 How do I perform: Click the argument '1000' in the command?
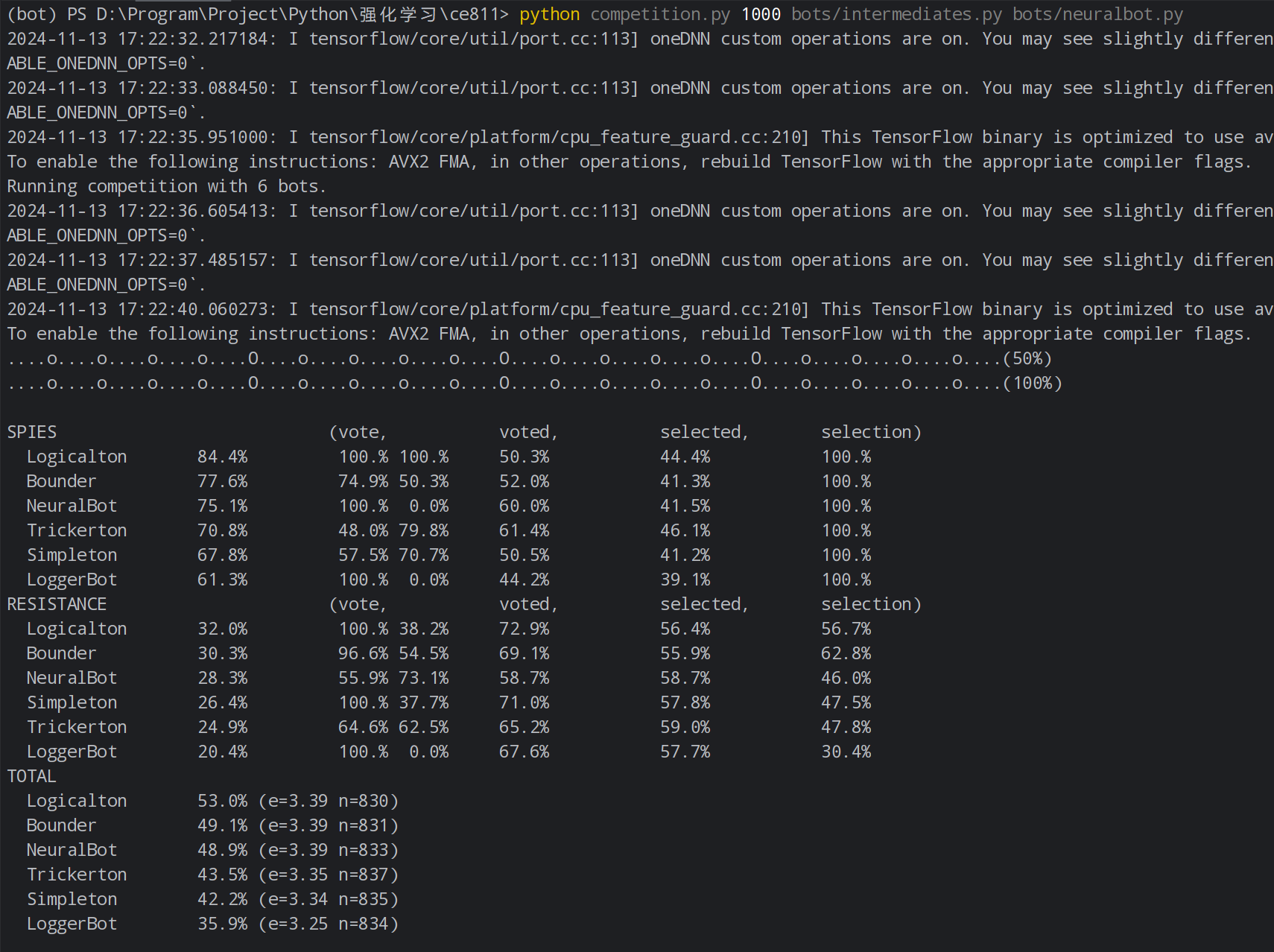pyautogui.click(x=760, y=14)
